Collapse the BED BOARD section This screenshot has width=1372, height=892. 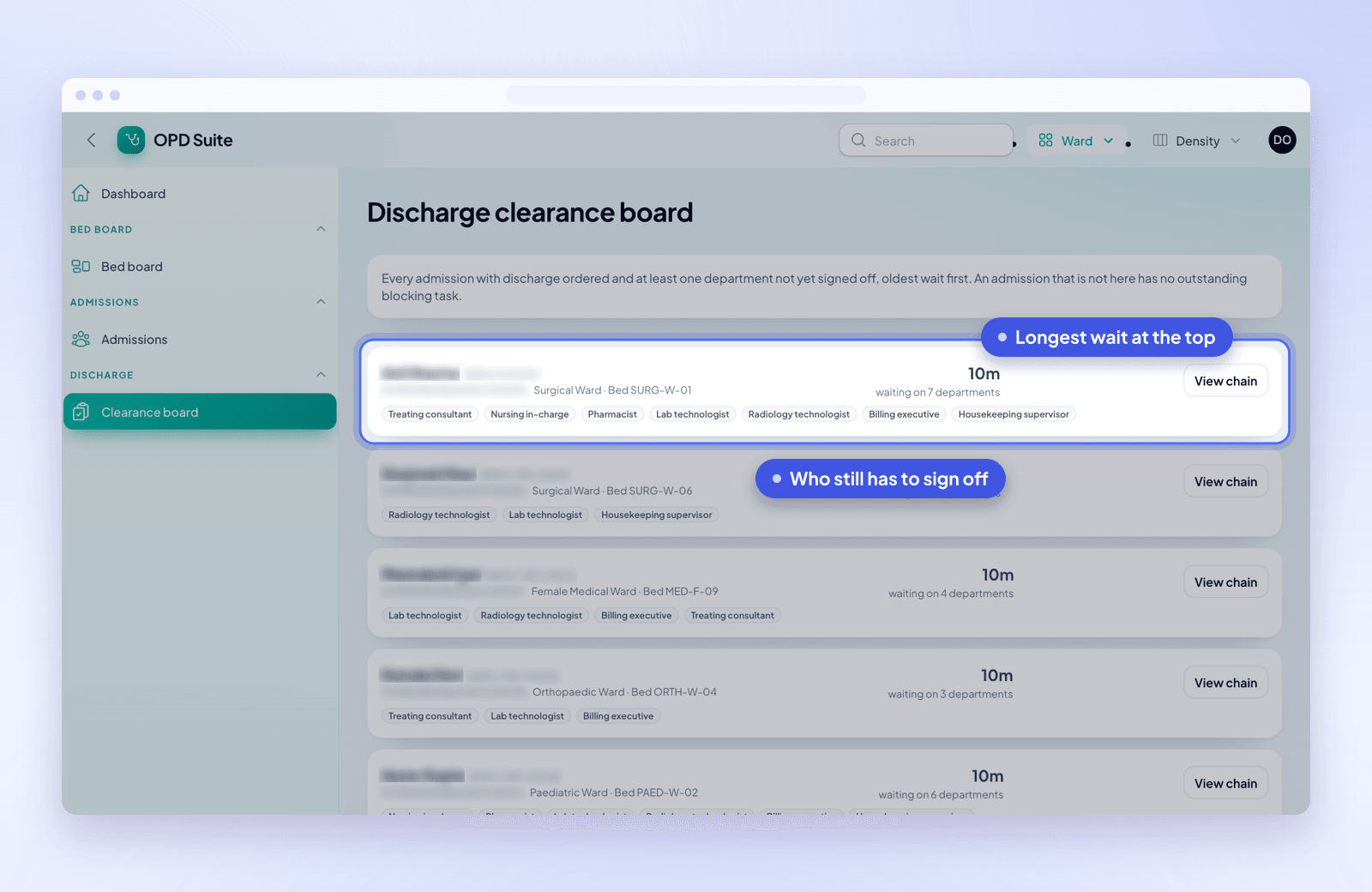pos(321,229)
